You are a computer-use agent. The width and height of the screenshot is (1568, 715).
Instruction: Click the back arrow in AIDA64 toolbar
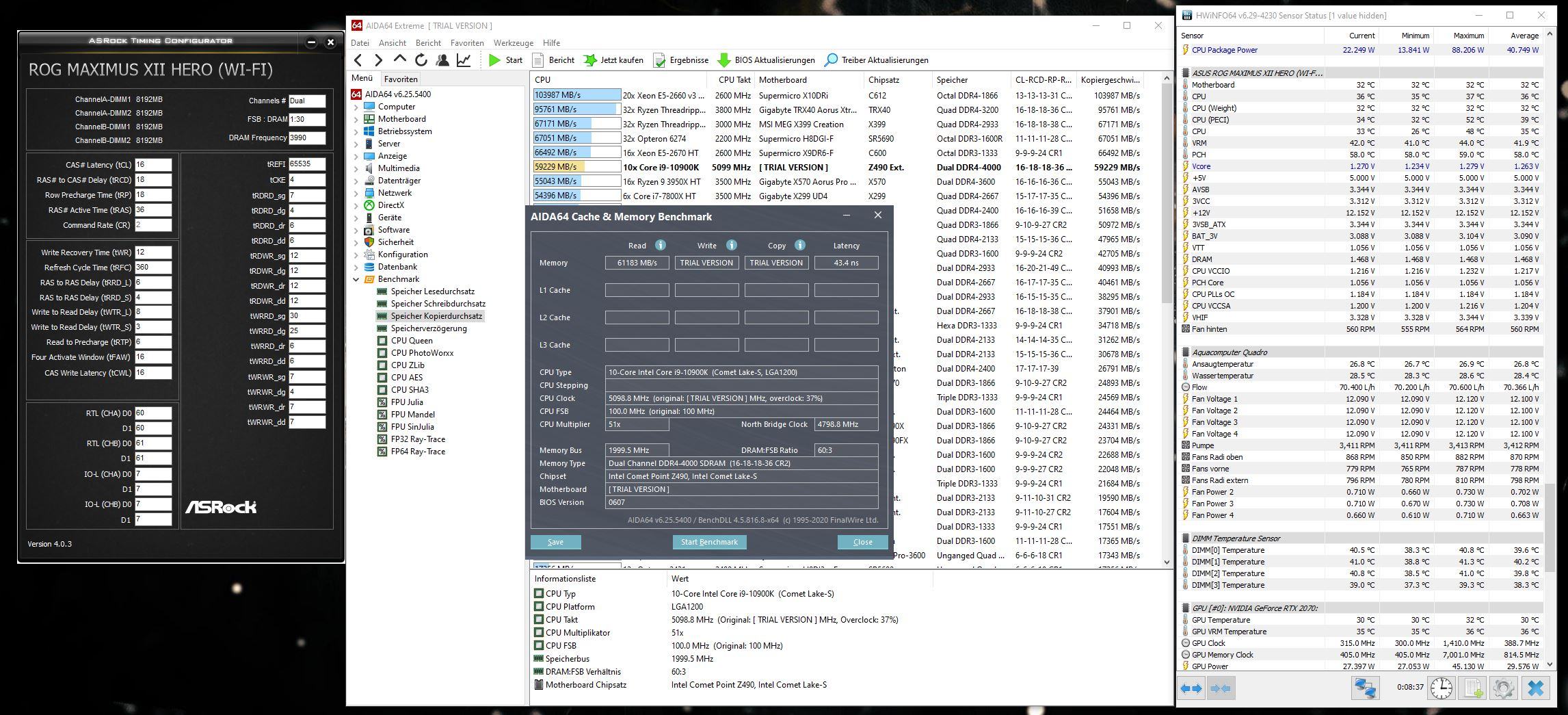tap(358, 60)
